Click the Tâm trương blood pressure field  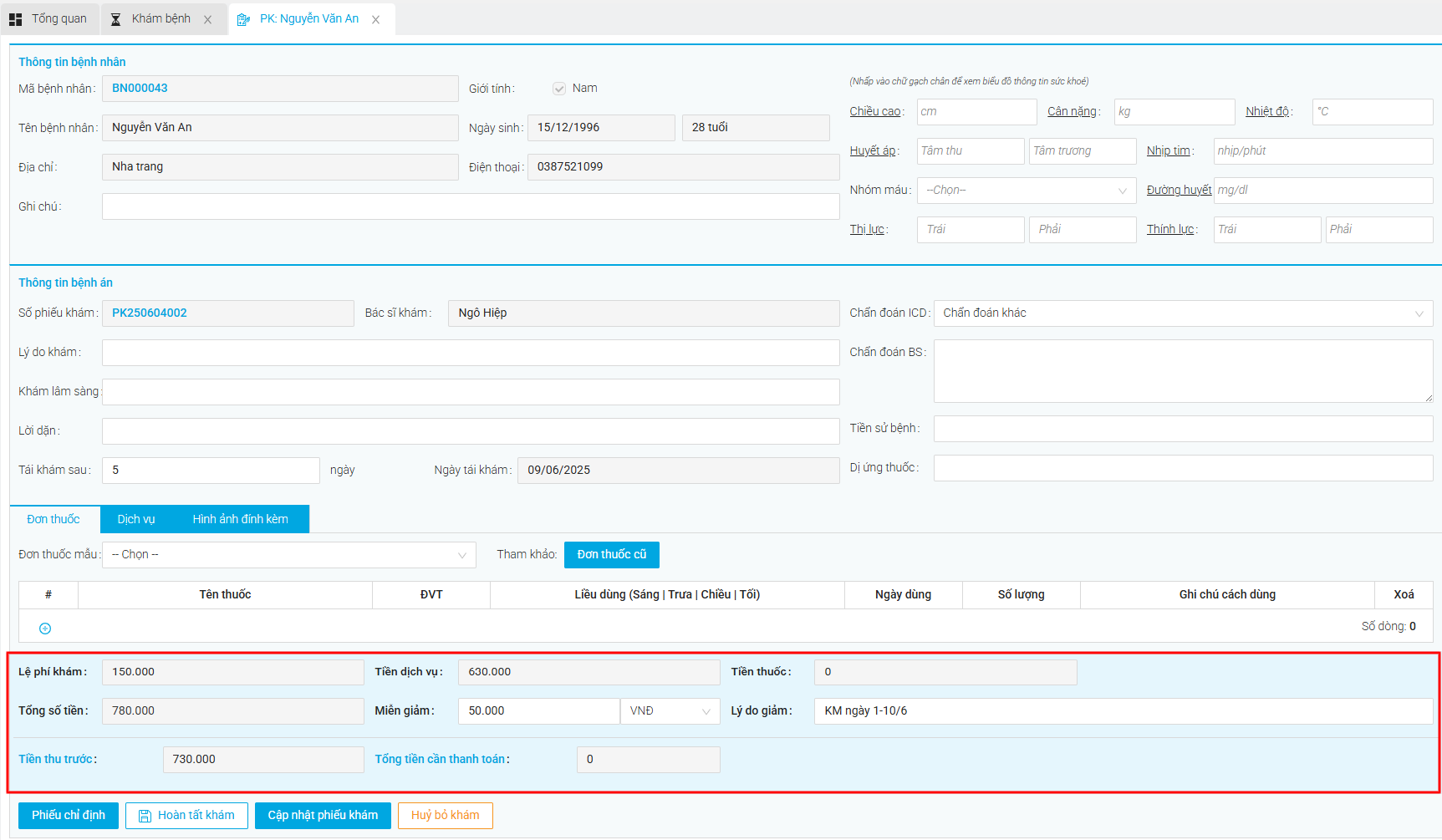click(x=1083, y=151)
